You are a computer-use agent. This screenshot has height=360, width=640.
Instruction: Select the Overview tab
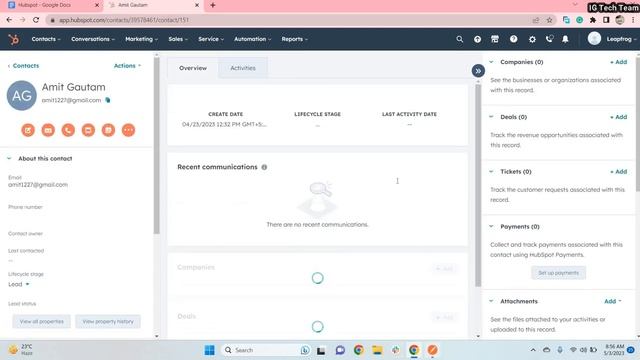[x=193, y=68]
